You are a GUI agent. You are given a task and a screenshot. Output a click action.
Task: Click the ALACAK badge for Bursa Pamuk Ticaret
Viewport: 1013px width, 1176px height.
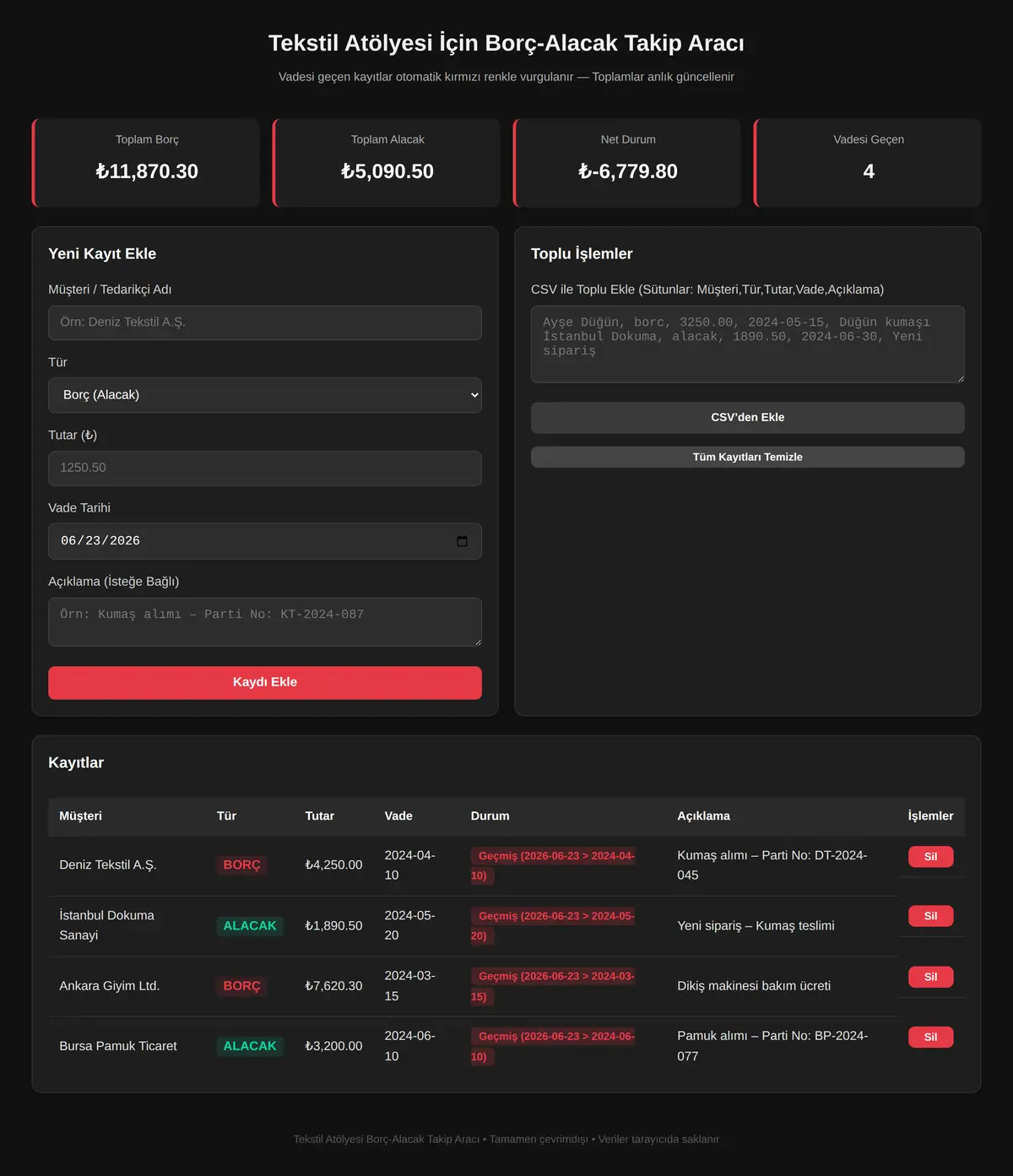[250, 1046]
